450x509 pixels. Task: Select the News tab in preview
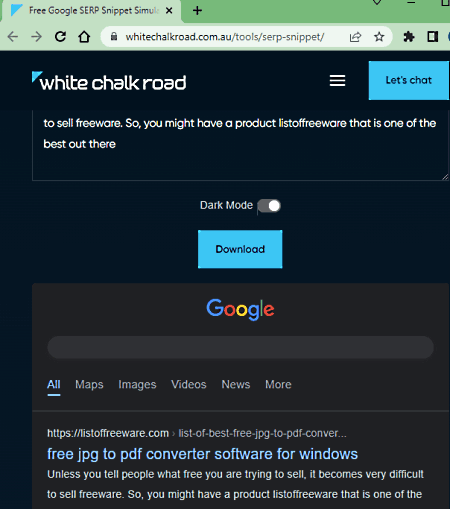tap(236, 384)
